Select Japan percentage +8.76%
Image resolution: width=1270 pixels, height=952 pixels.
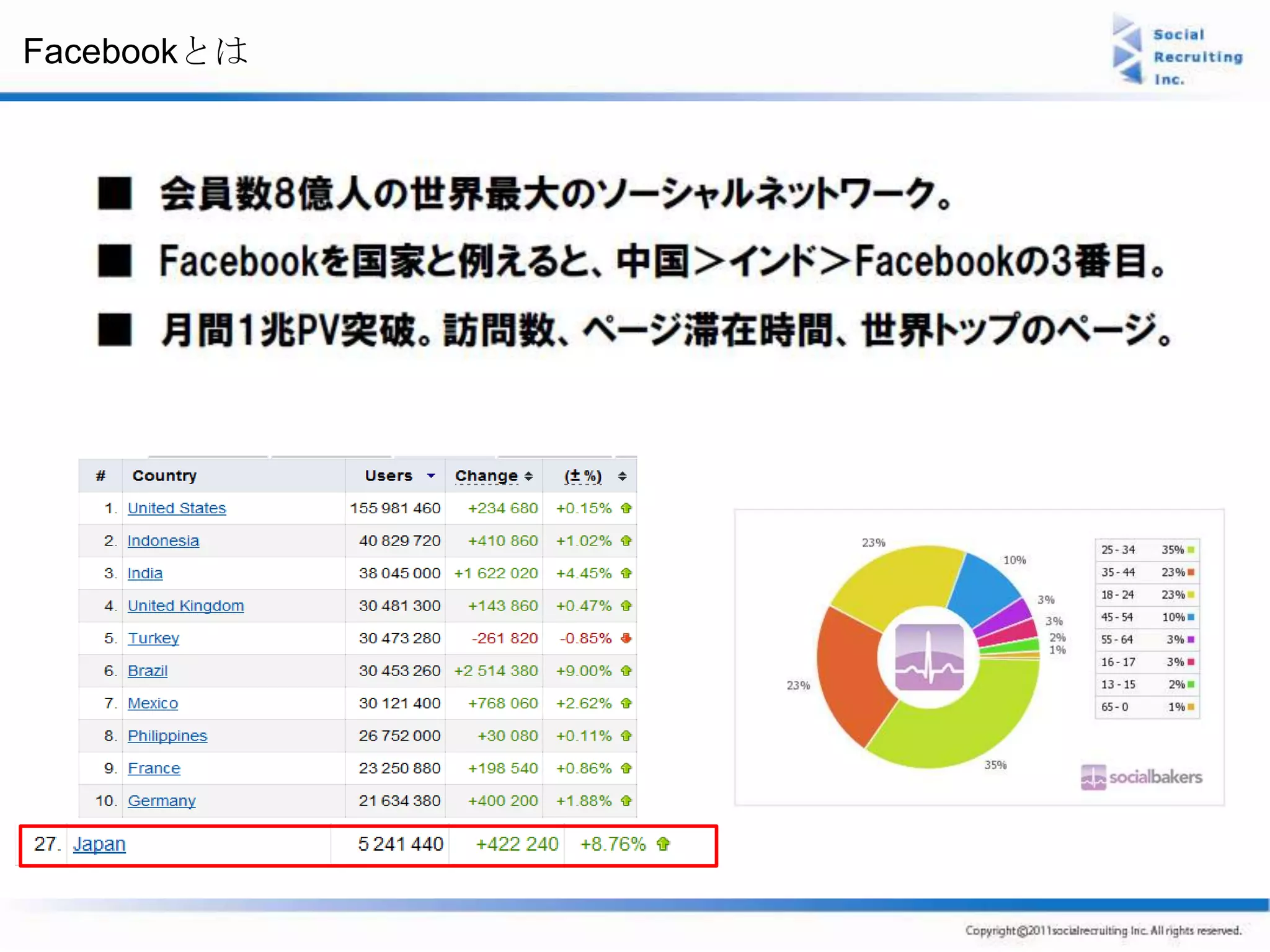[x=613, y=844]
